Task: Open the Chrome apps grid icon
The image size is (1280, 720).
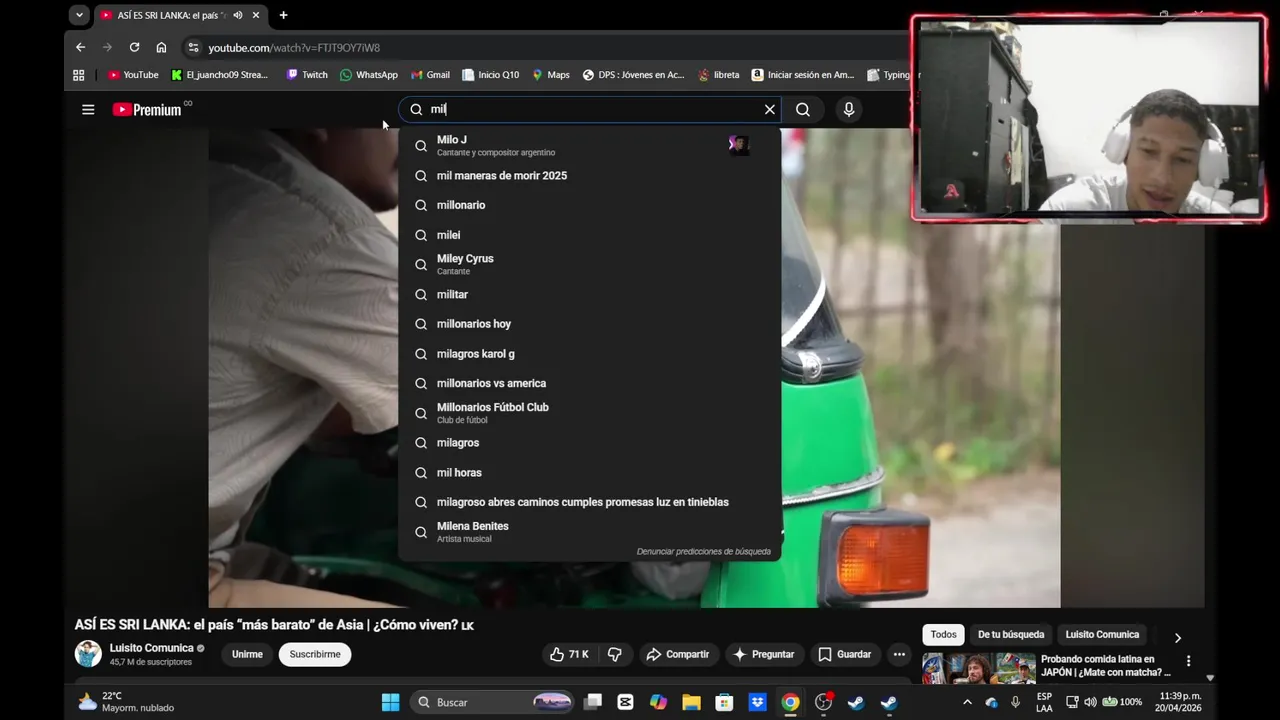Action: 79,75
